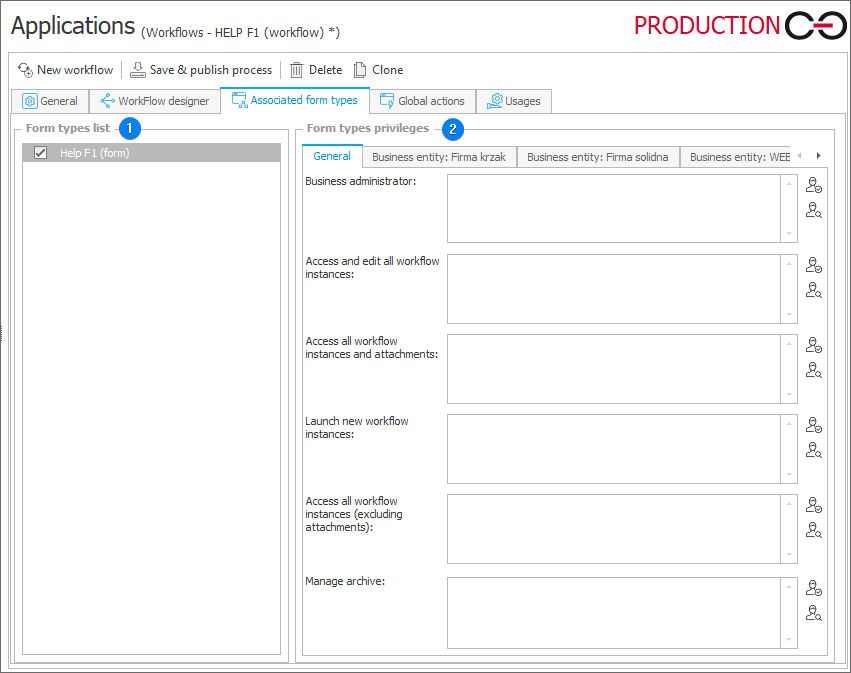Search user icon for instances and attachments
The width and height of the screenshot is (851, 673).
tap(814, 370)
